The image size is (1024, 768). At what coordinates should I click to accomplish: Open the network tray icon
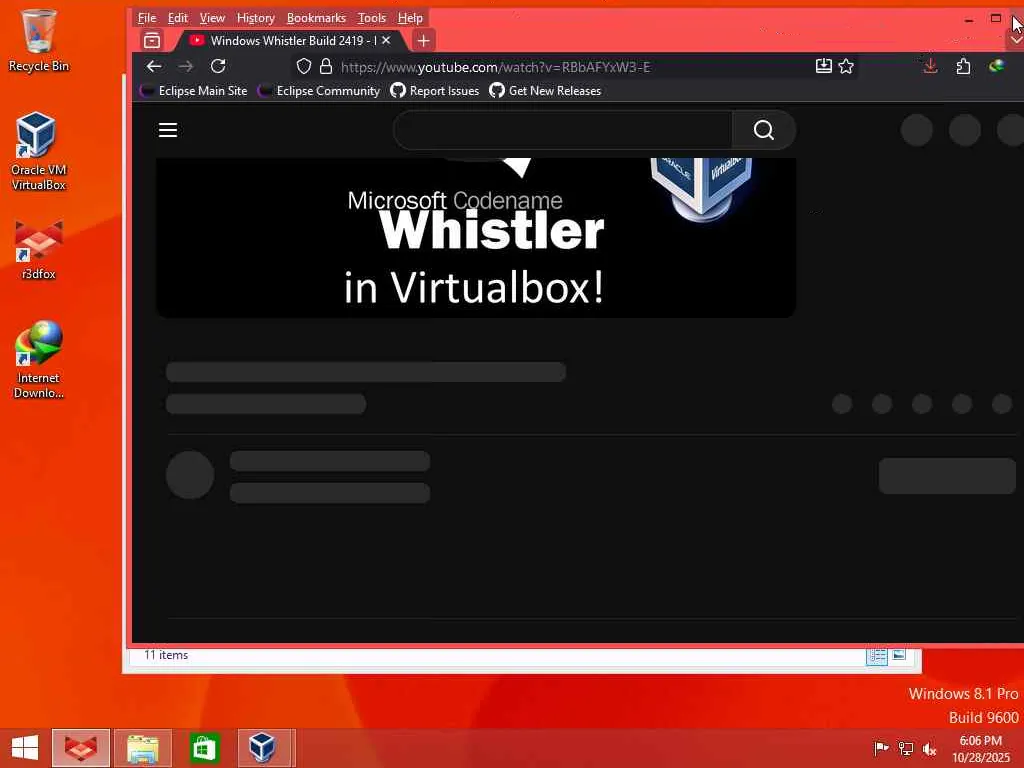click(906, 748)
